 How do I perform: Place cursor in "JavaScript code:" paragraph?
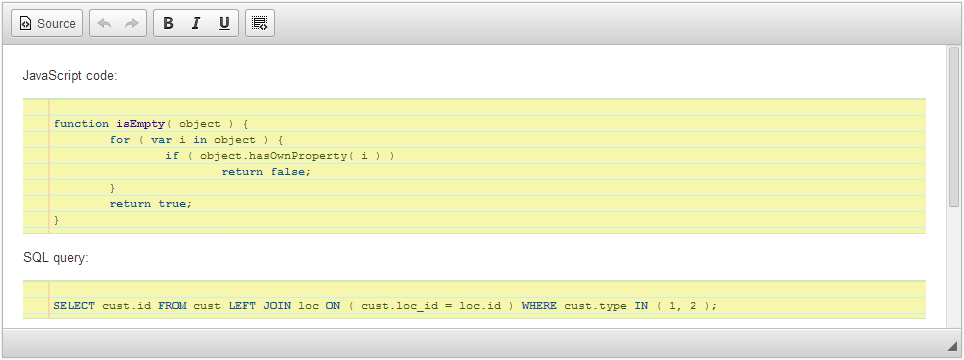(x=69, y=76)
